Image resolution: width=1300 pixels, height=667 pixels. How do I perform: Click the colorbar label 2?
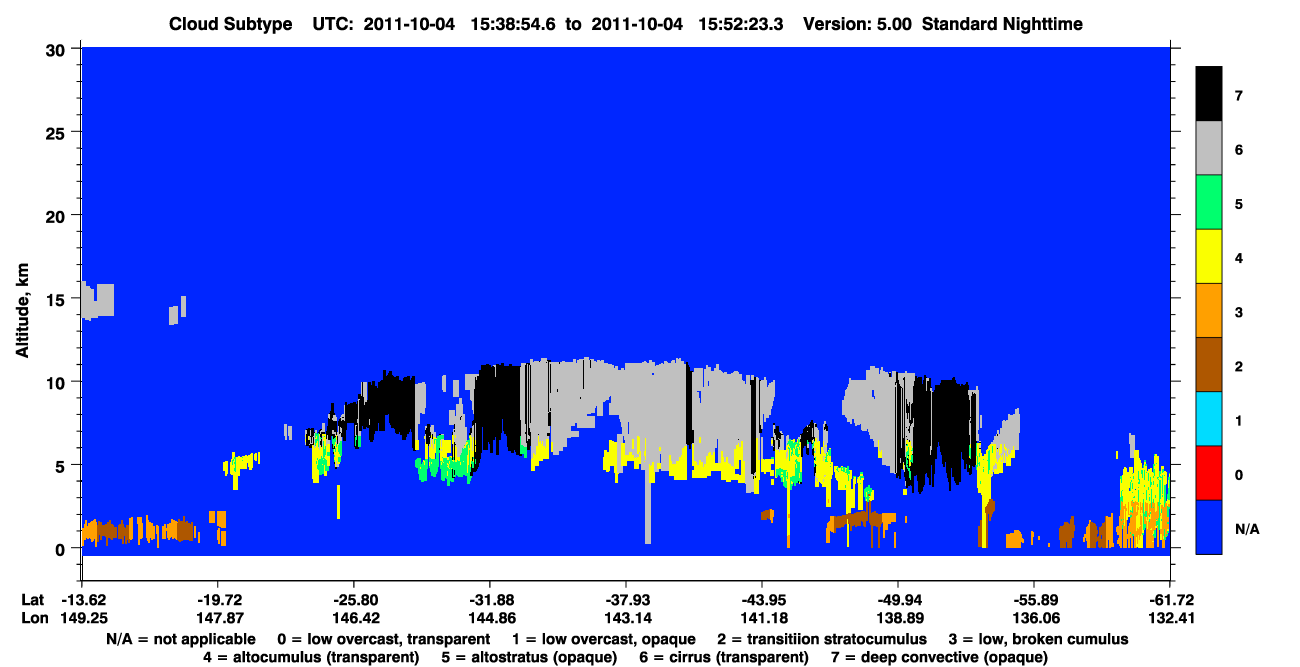coord(1238,367)
